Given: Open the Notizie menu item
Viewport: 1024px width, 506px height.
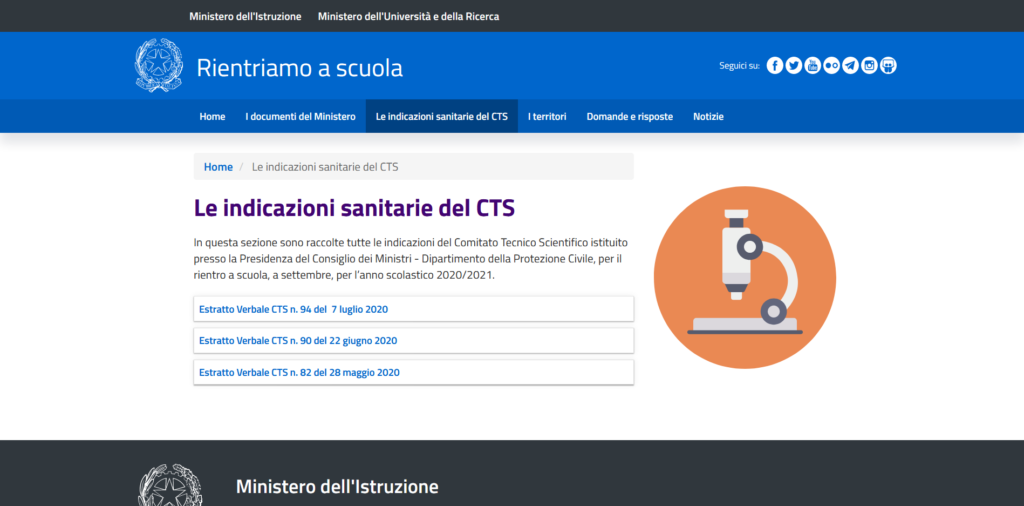Looking at the screenshot, I should click(709, 116).
